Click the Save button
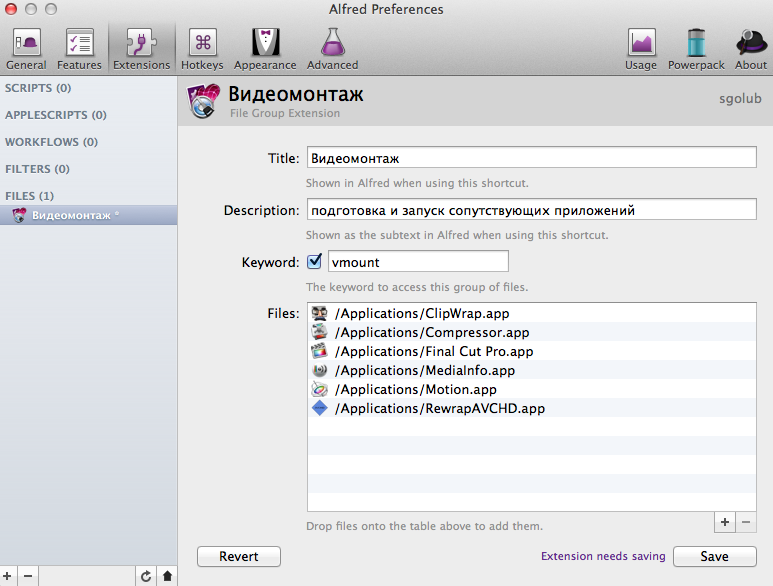This screenshot has height=586, width=773. pyautogui.click(x=714, y=556)
